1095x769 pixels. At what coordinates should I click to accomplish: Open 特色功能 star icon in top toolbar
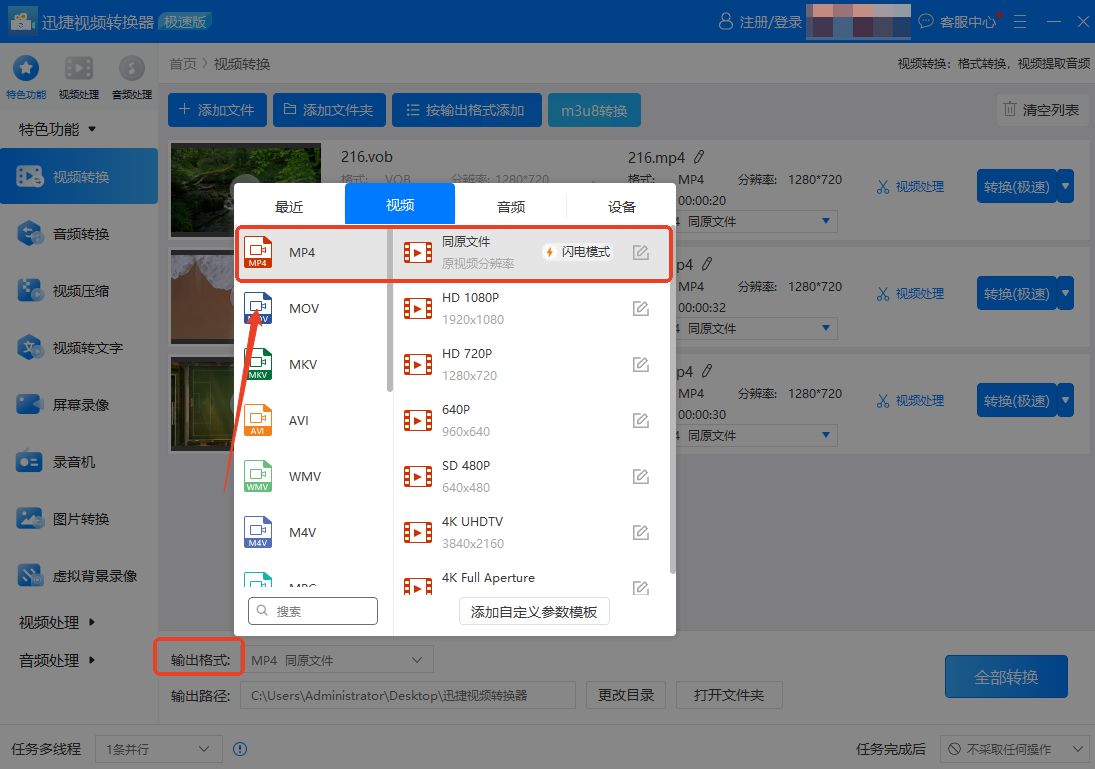point(26,69)
